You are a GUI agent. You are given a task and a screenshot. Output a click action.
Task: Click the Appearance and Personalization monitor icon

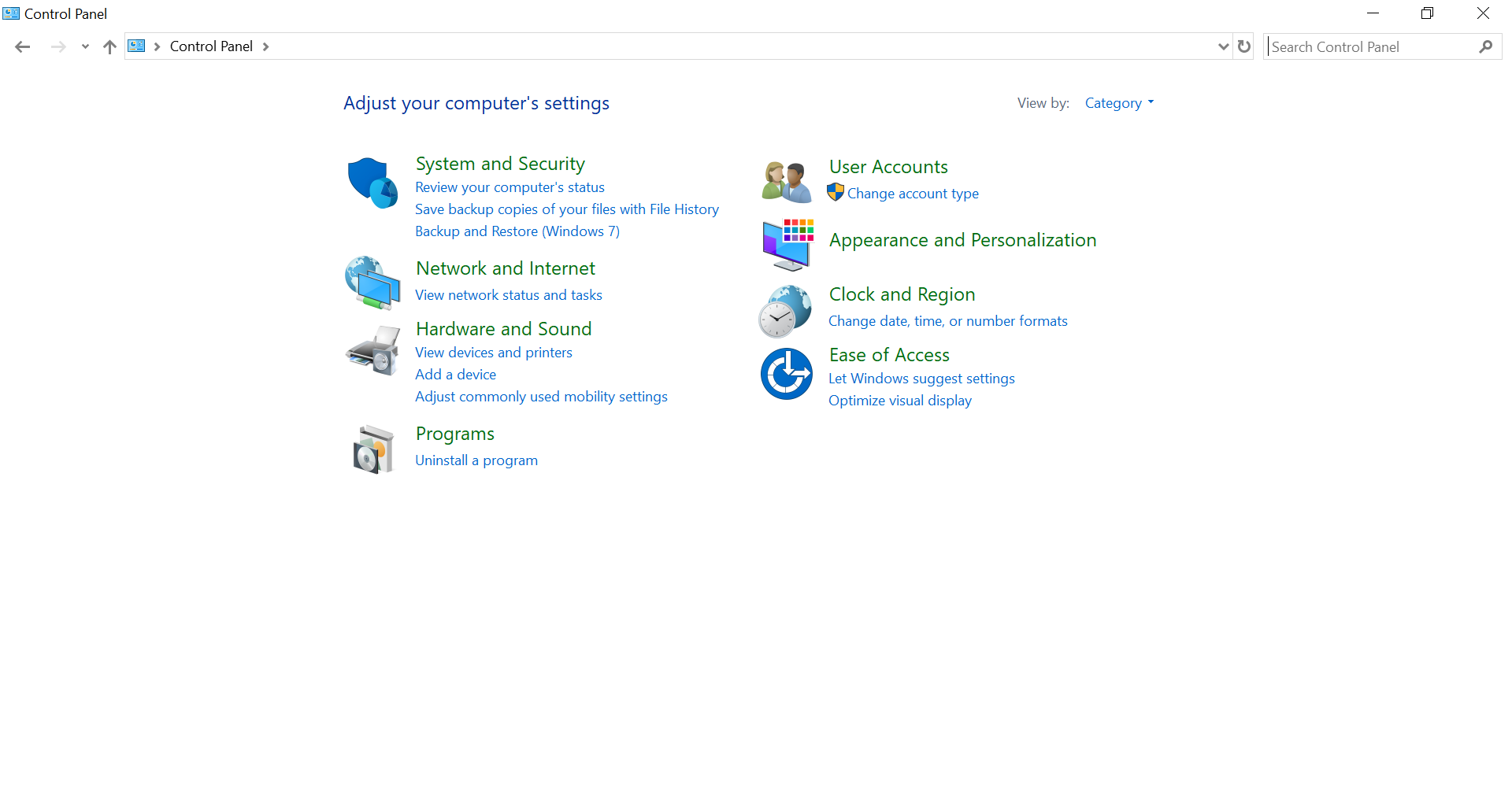tap(787, 245)
